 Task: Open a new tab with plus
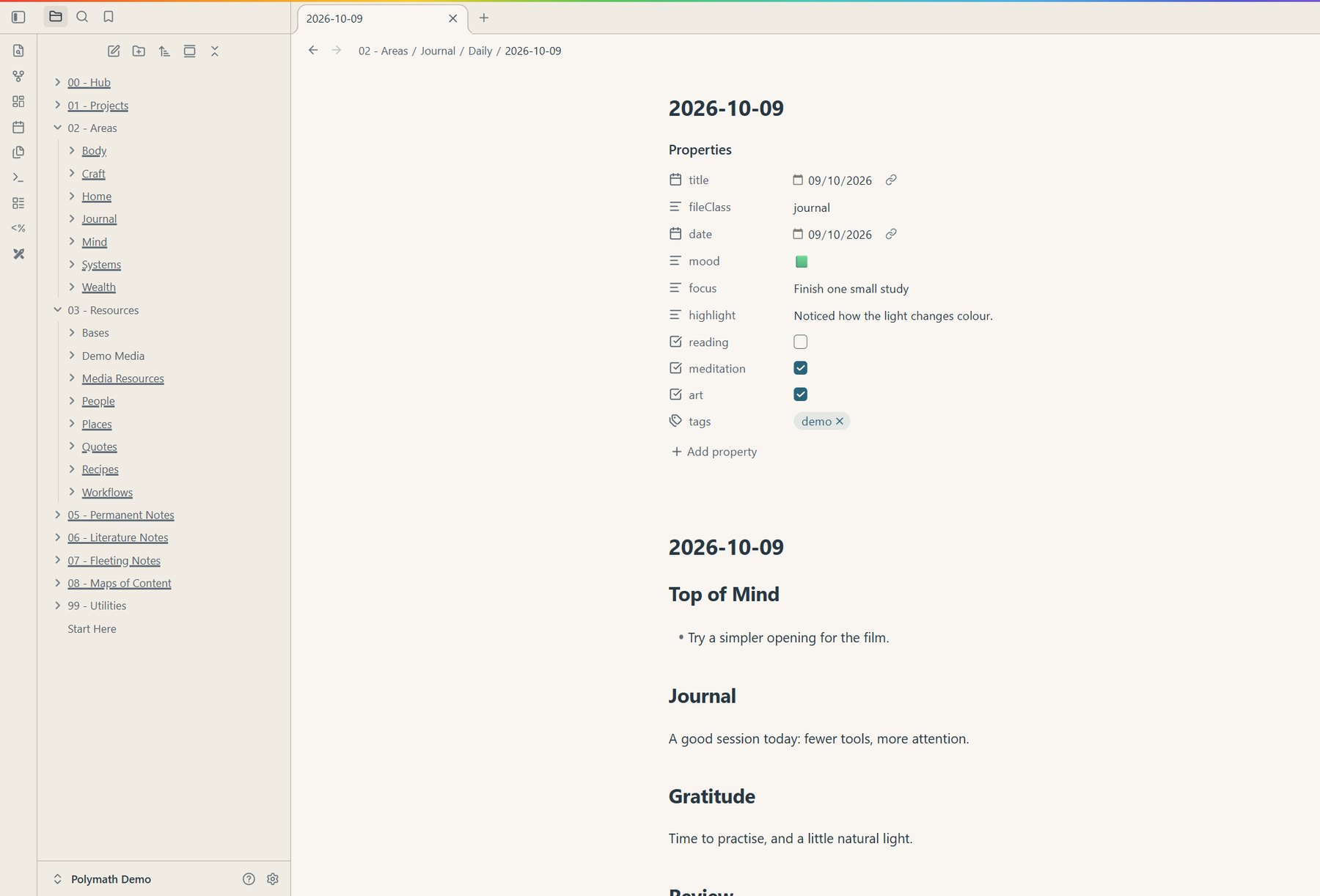(484, 18)
